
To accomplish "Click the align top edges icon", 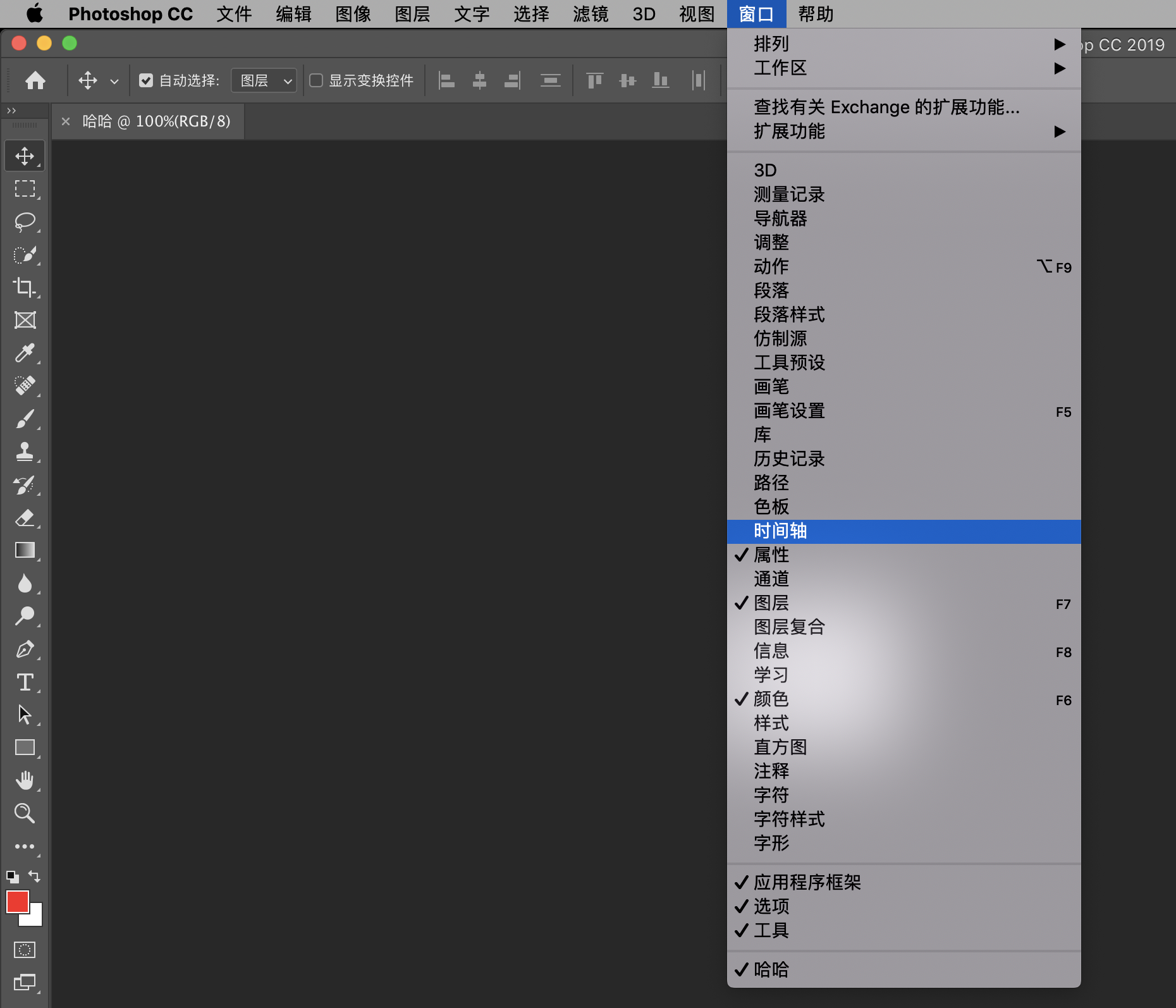I will pos(595,80).
